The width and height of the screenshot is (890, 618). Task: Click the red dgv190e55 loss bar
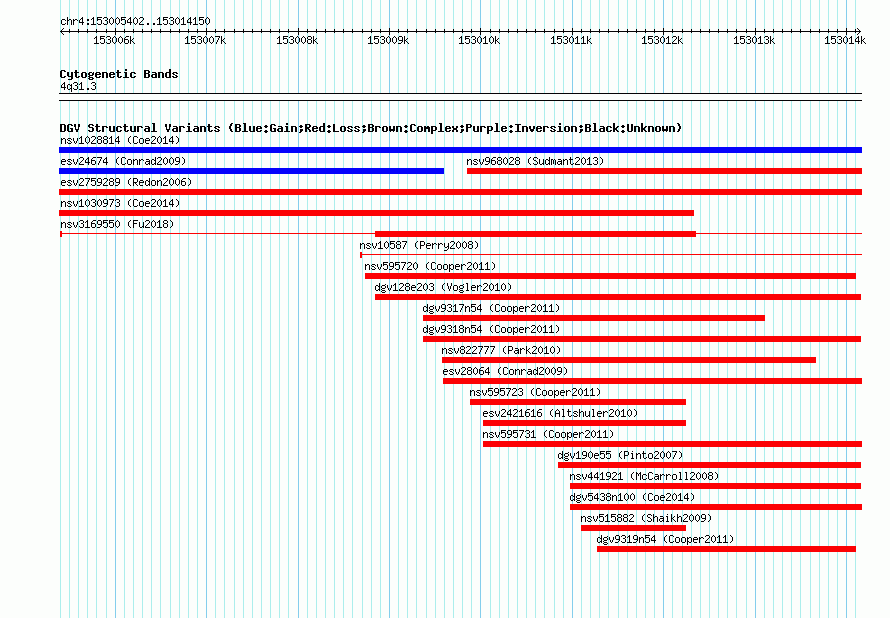click(710, 465)
